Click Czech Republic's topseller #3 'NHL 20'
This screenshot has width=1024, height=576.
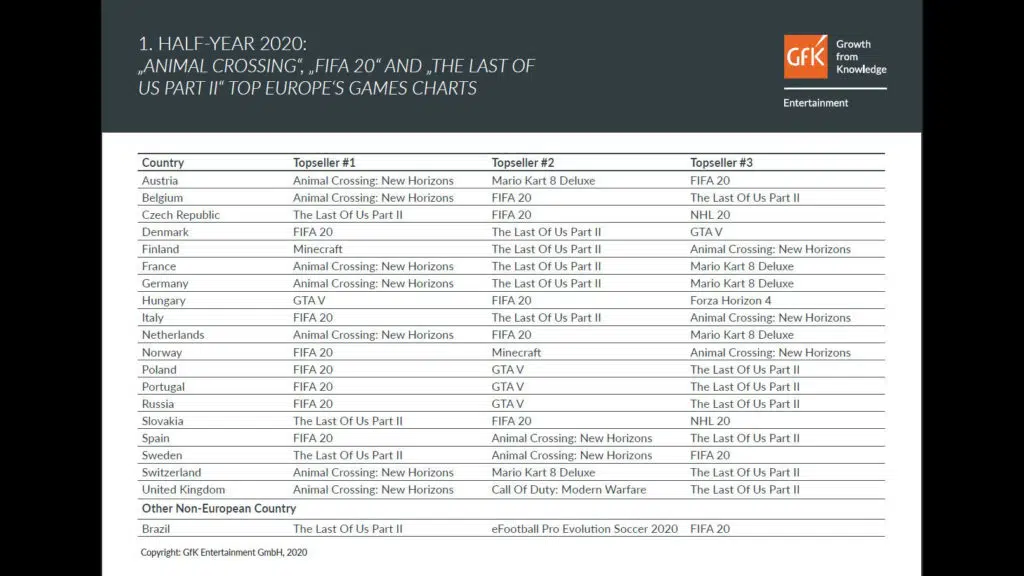pyautogui.click(x=710, y=214)
